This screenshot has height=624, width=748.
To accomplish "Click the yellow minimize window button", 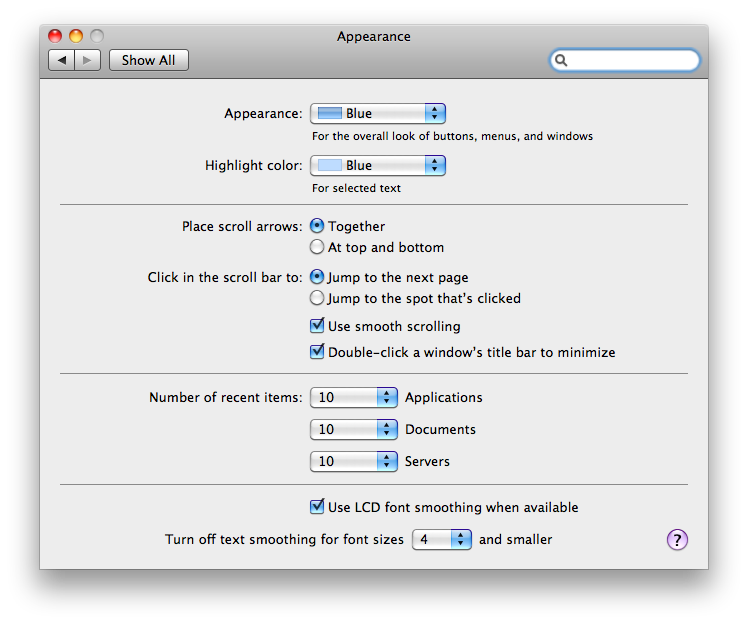I will click(76, 37).
